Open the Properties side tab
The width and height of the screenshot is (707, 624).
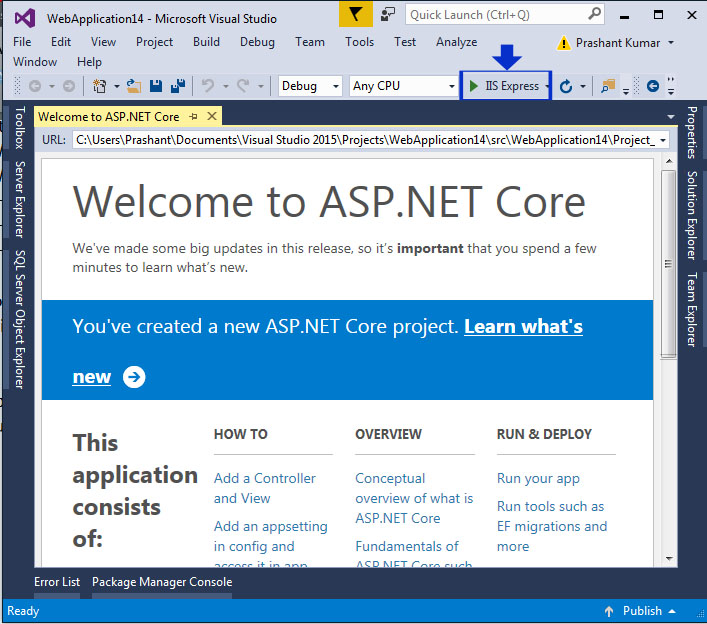[692, 133]
